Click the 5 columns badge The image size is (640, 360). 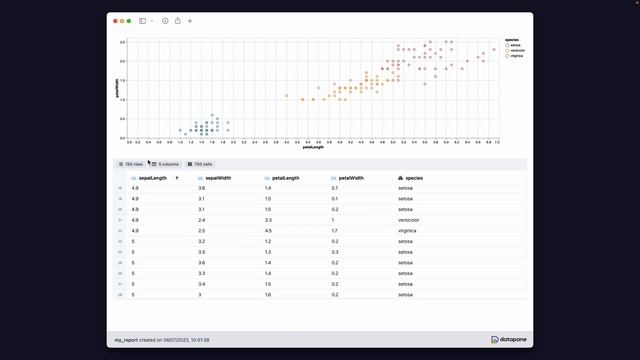165,164
